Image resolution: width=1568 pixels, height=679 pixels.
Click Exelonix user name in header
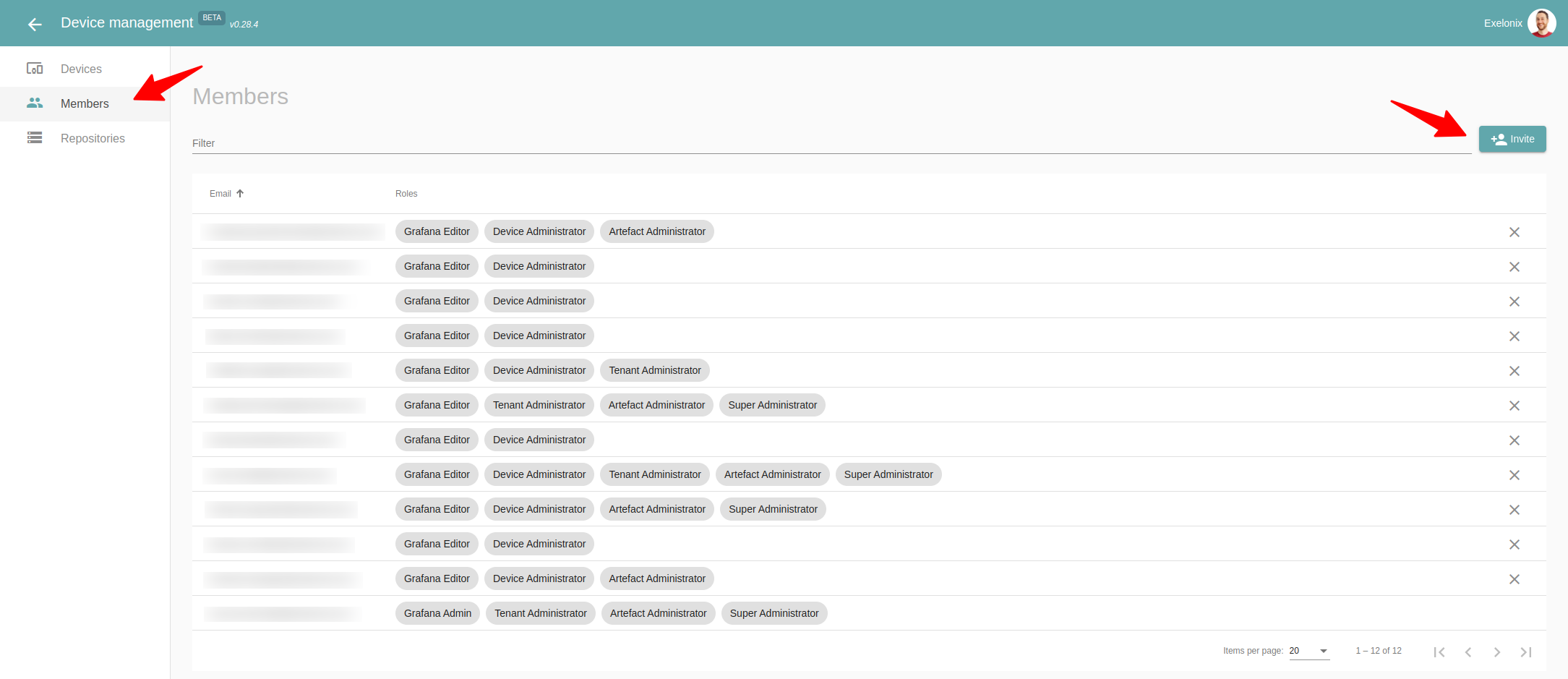(1503, 23)
